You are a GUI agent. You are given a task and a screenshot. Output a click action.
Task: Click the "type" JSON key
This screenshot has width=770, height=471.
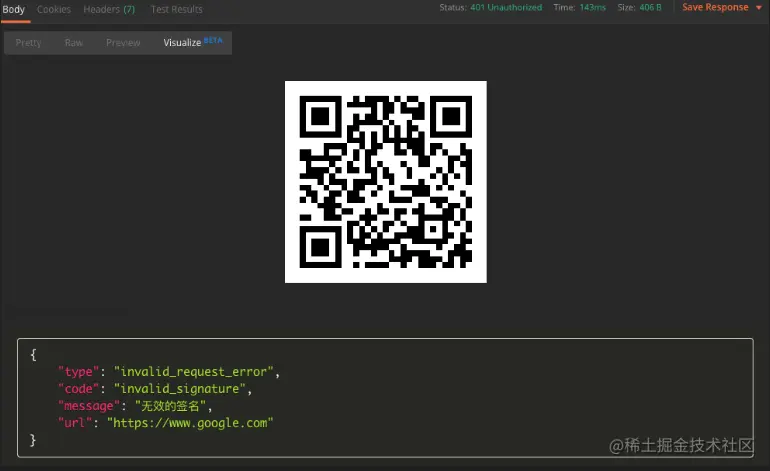[x=79, y=372]
